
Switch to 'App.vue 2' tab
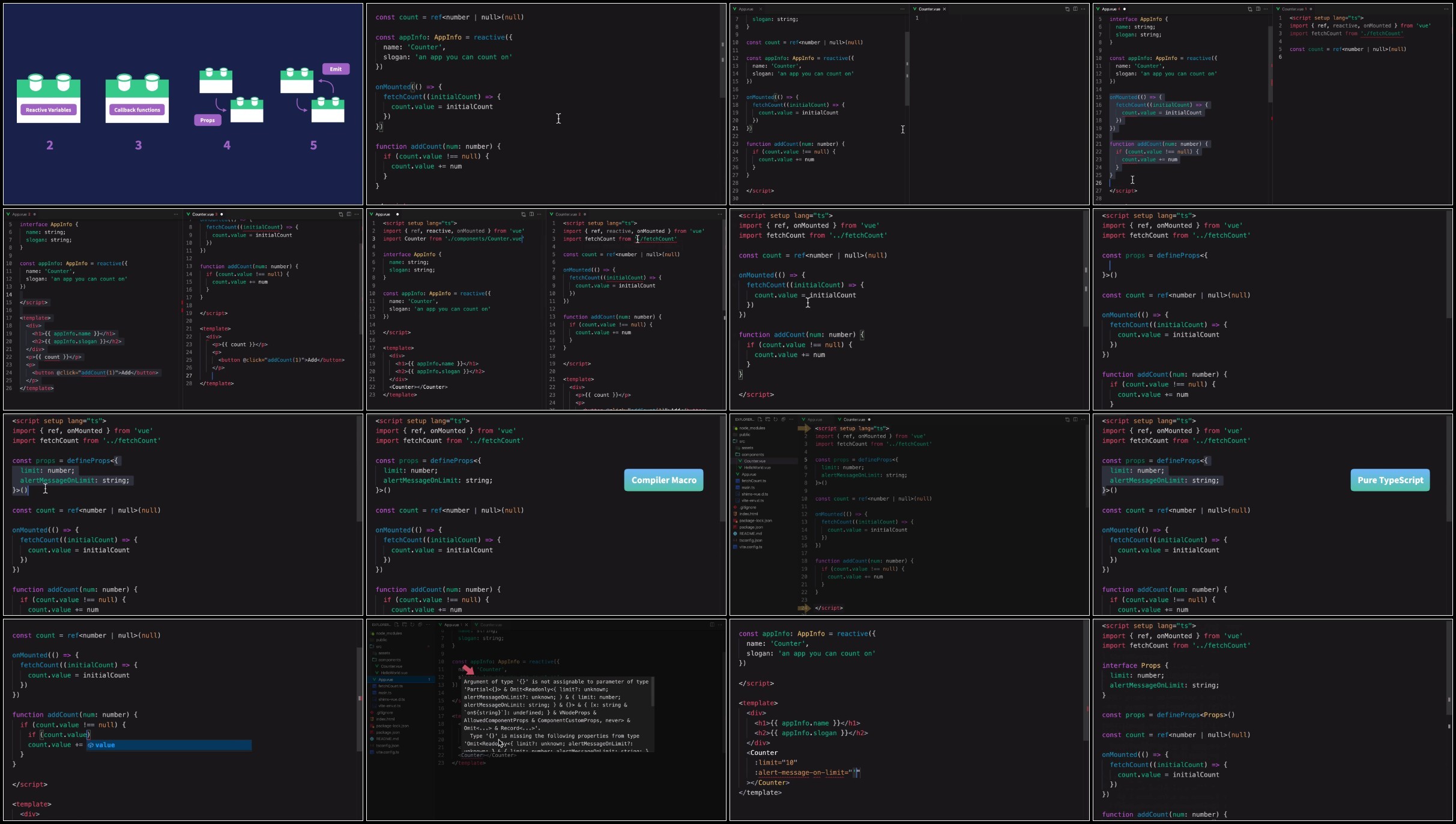[x=21, y=214]
